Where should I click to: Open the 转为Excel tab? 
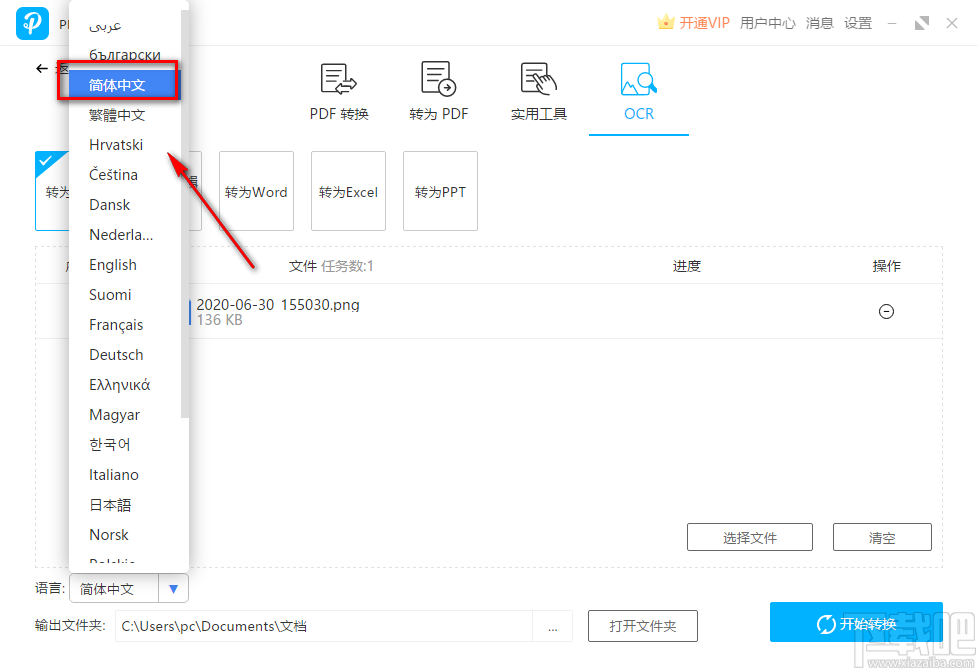348,191
